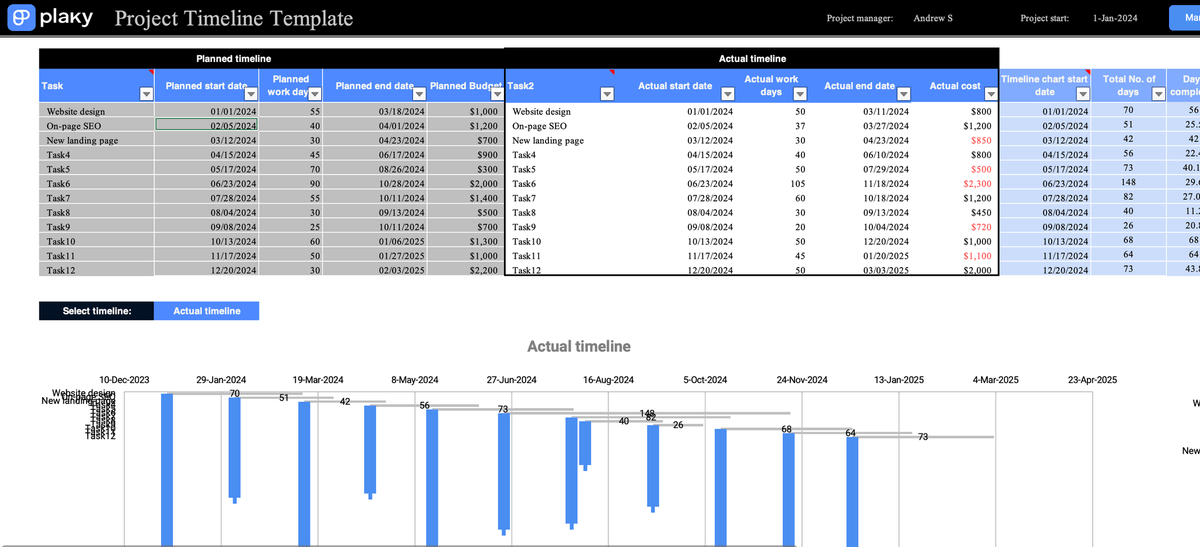Select the 1-Jan-2024 project start cell
The height and width of the screenshot is (547, 1200).
coord(1113,18)
